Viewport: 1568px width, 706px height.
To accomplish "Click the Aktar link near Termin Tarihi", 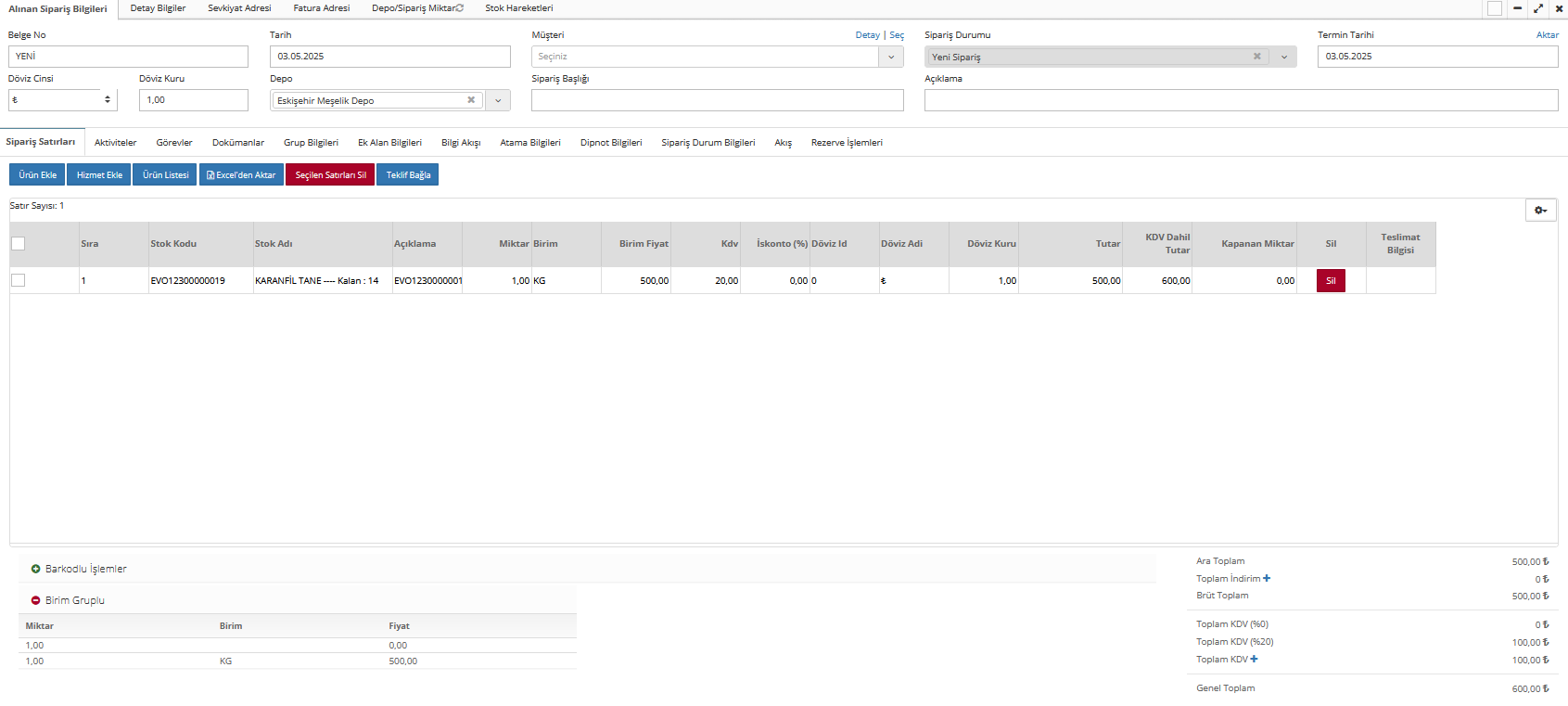I will [x=1547, y=35].
